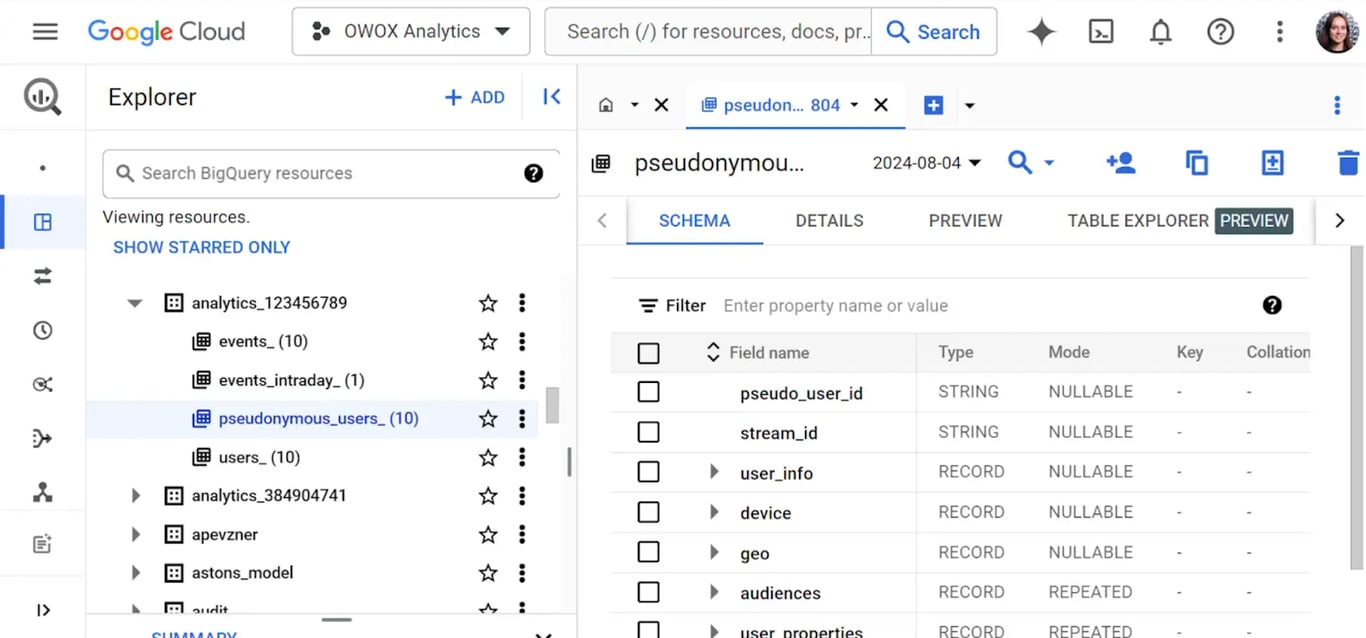Viewport: 1366px width, 638px height.
Task: Open workspace tab bar three-dot menu
Action: (1337, 105)
